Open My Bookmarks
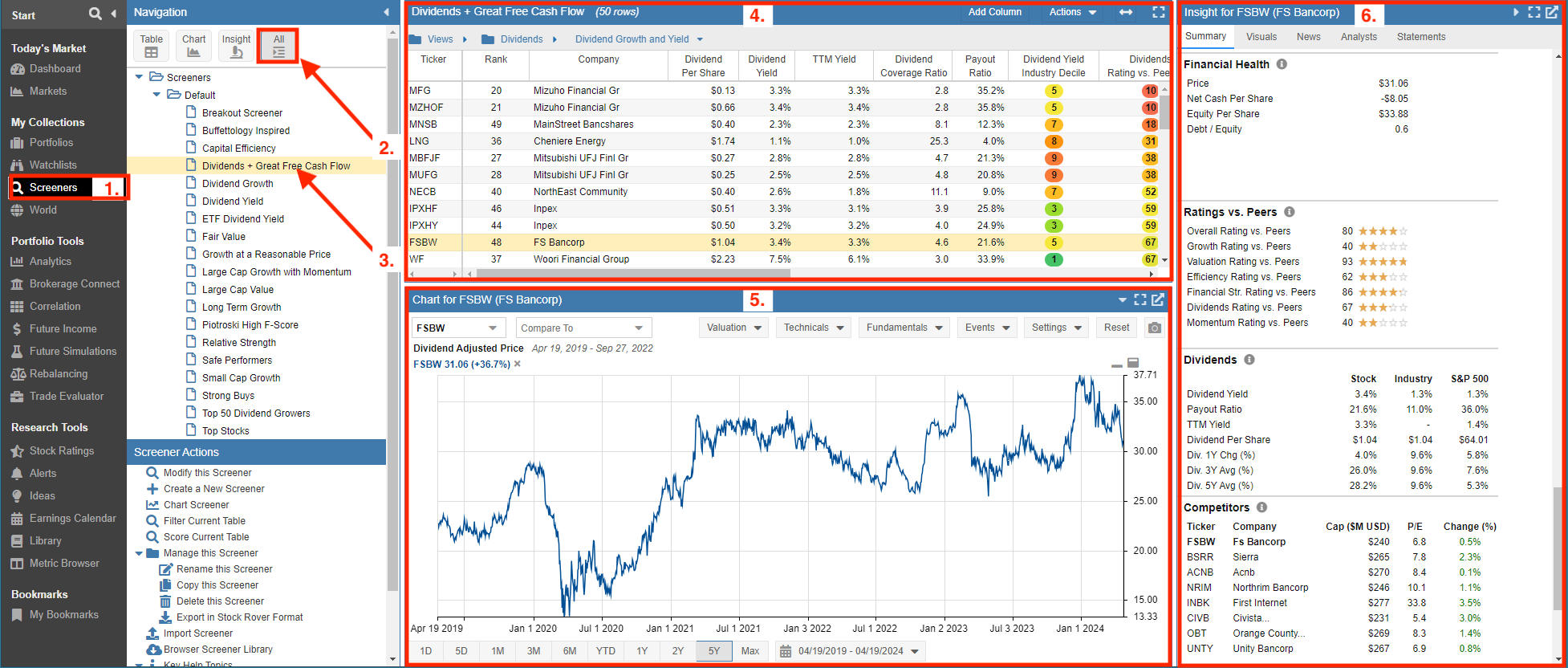The height and width of the screenshot is (668, 1568). 63,615
